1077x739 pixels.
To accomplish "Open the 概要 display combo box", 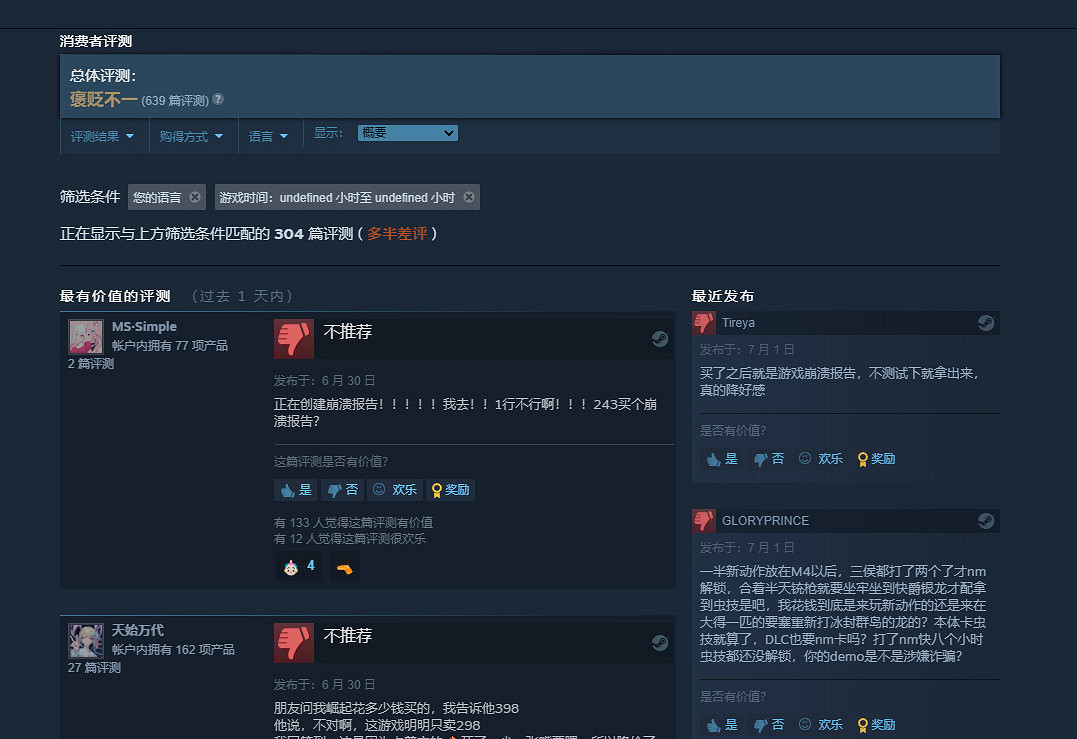I will pyautogui.click(x=407, y=132).
